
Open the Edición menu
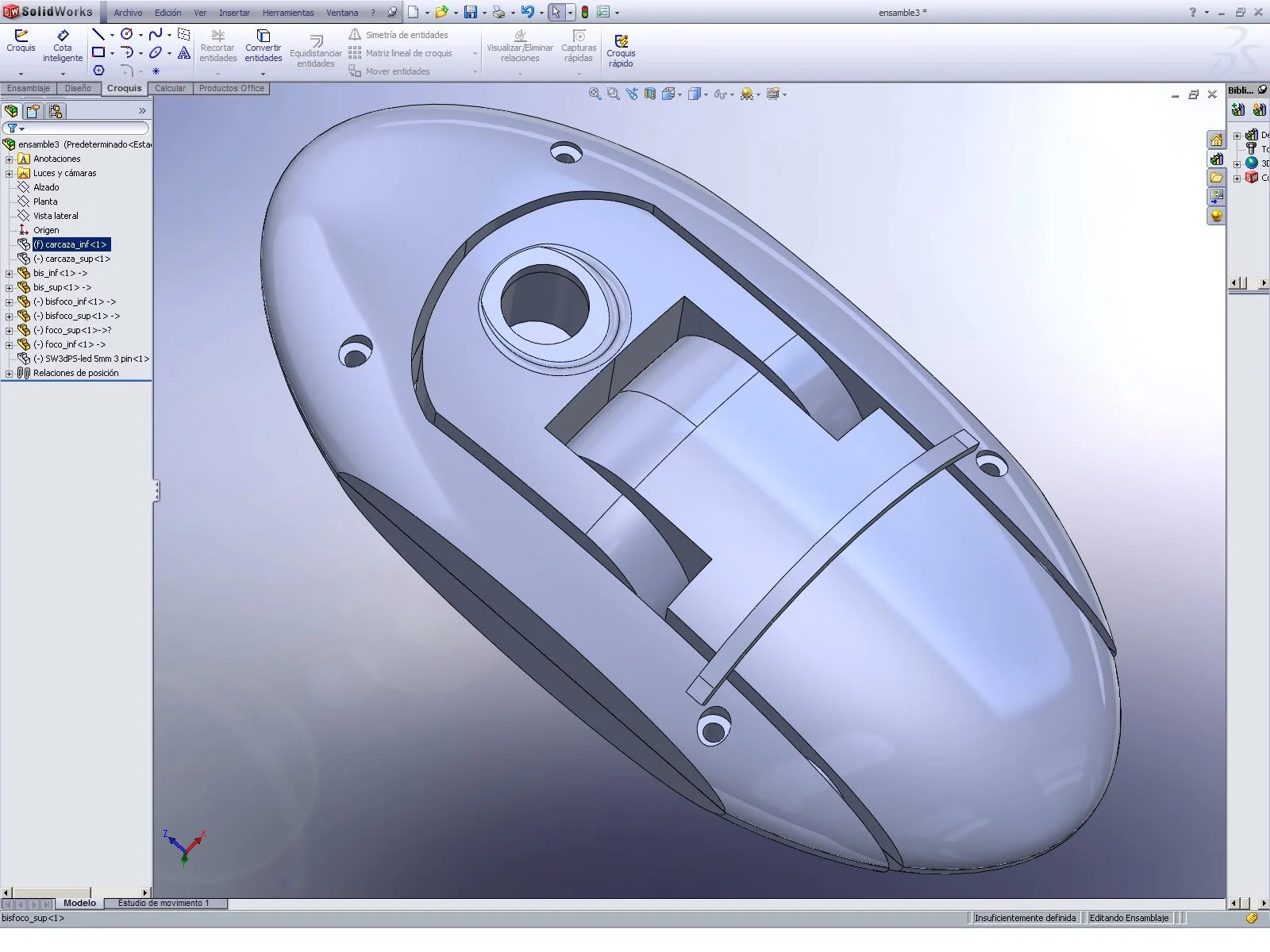pos(167,13)
